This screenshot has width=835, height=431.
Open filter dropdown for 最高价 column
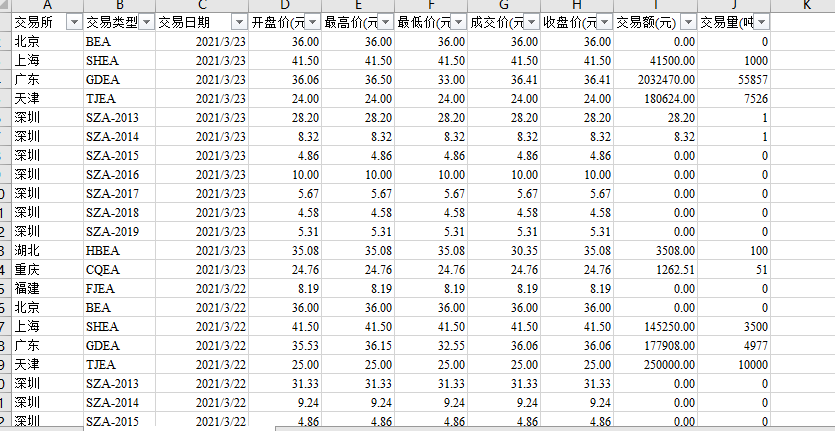pyautogui.click(x=386, y=22)
